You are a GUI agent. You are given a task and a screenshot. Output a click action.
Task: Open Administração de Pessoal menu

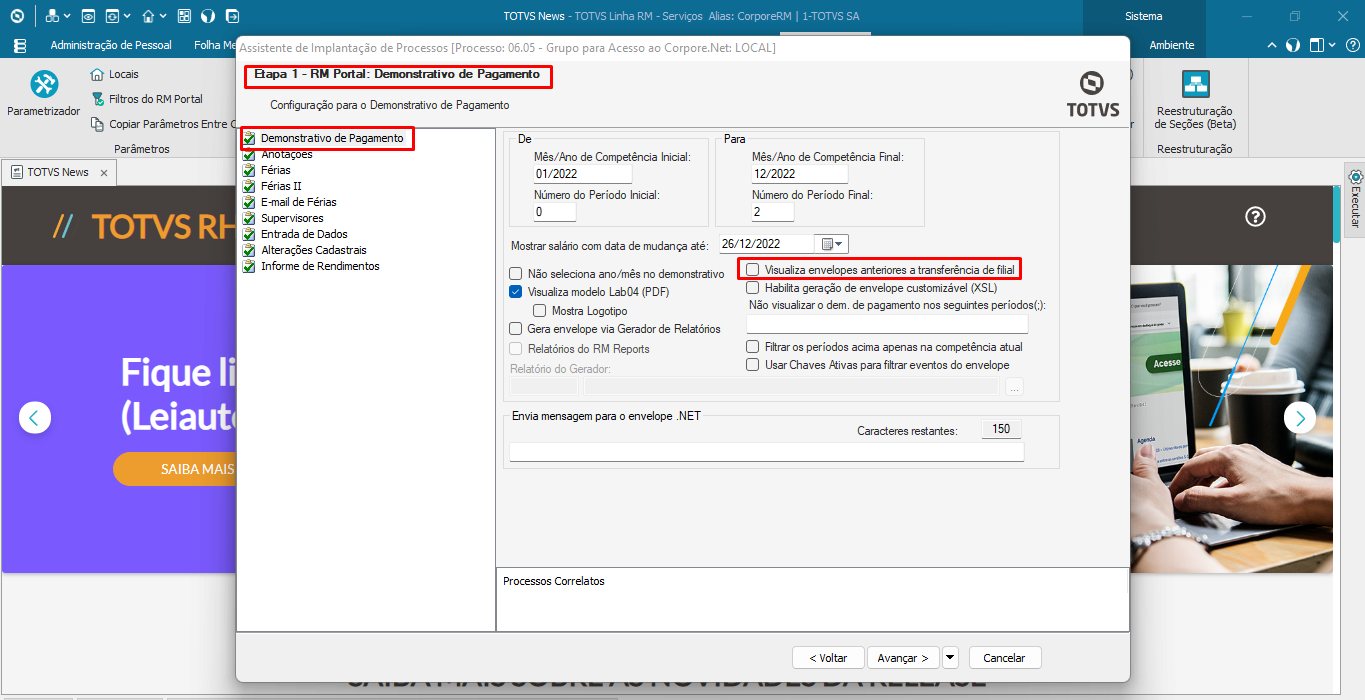pyautogui.click(x=111, y=45)
